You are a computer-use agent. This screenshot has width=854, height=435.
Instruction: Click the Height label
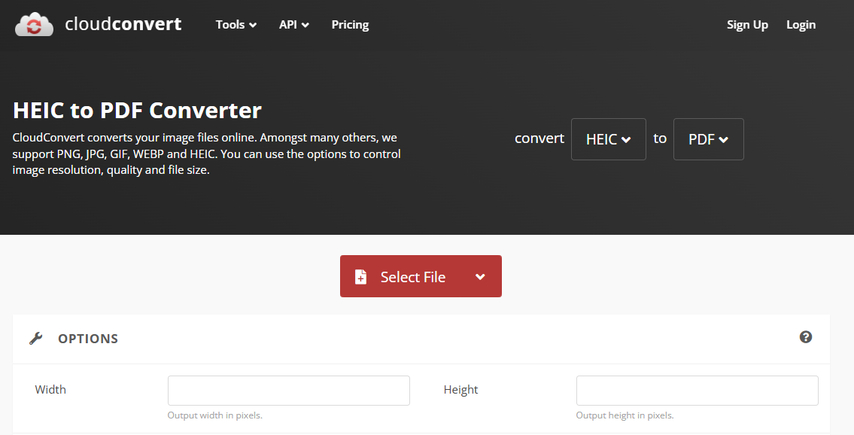coord(461,390)
